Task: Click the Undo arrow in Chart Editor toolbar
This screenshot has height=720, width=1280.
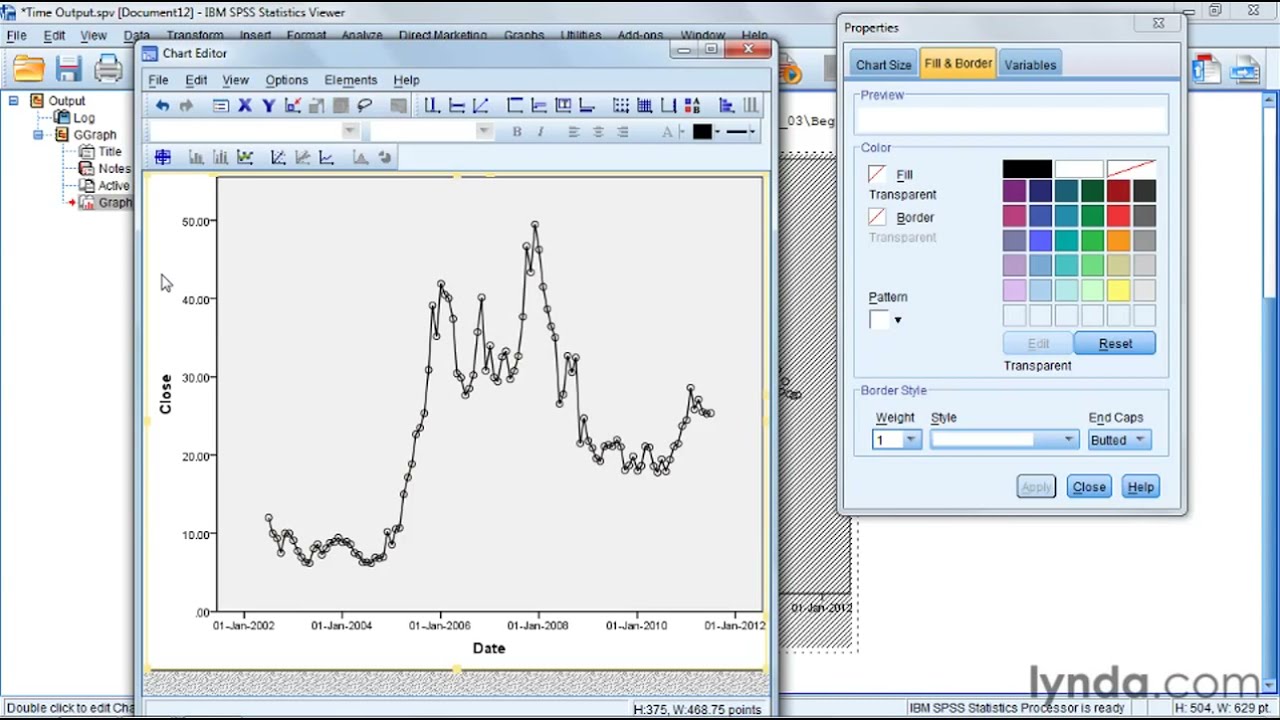Action: [162, 106]
